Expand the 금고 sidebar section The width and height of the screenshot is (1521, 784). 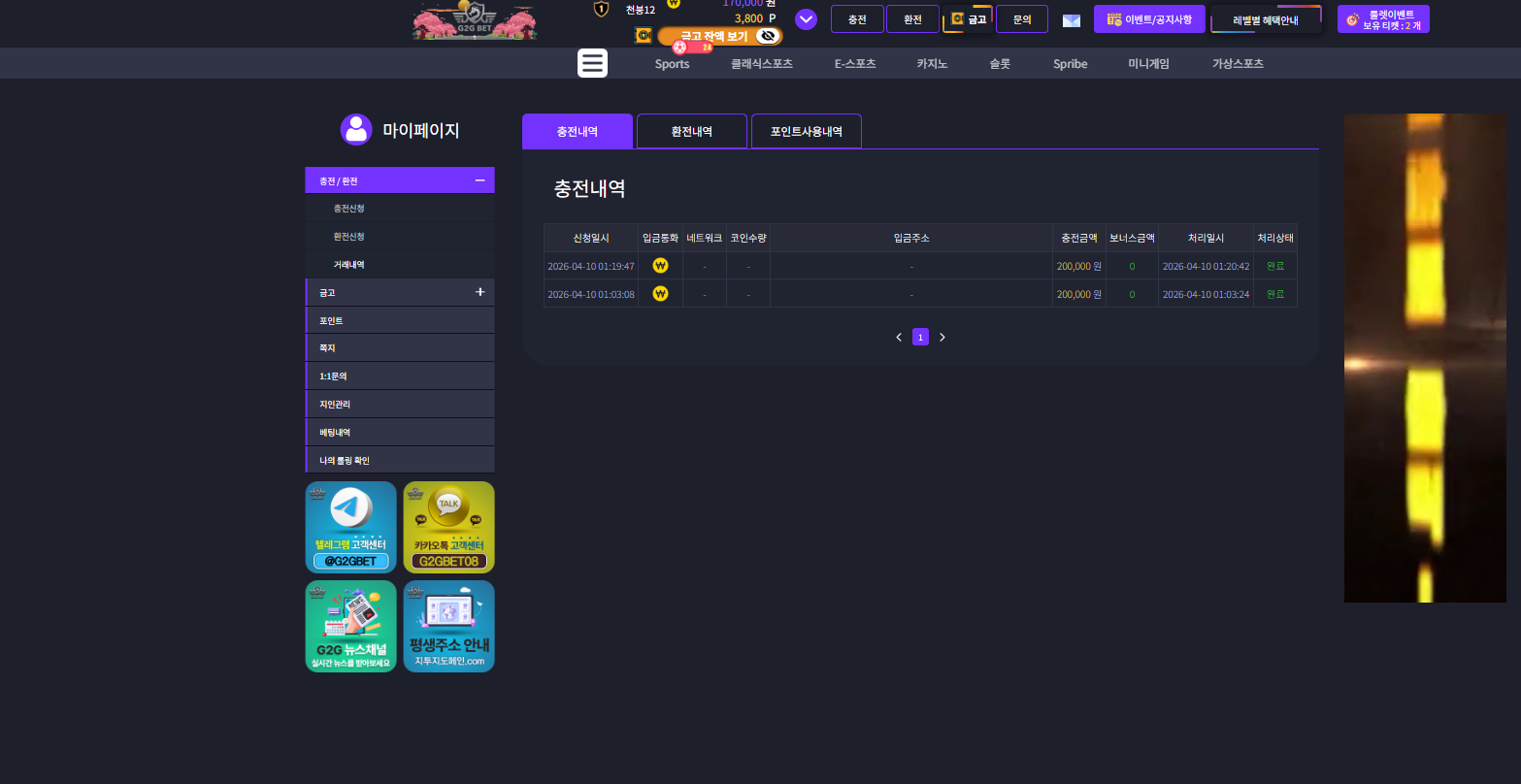[479, 292]
